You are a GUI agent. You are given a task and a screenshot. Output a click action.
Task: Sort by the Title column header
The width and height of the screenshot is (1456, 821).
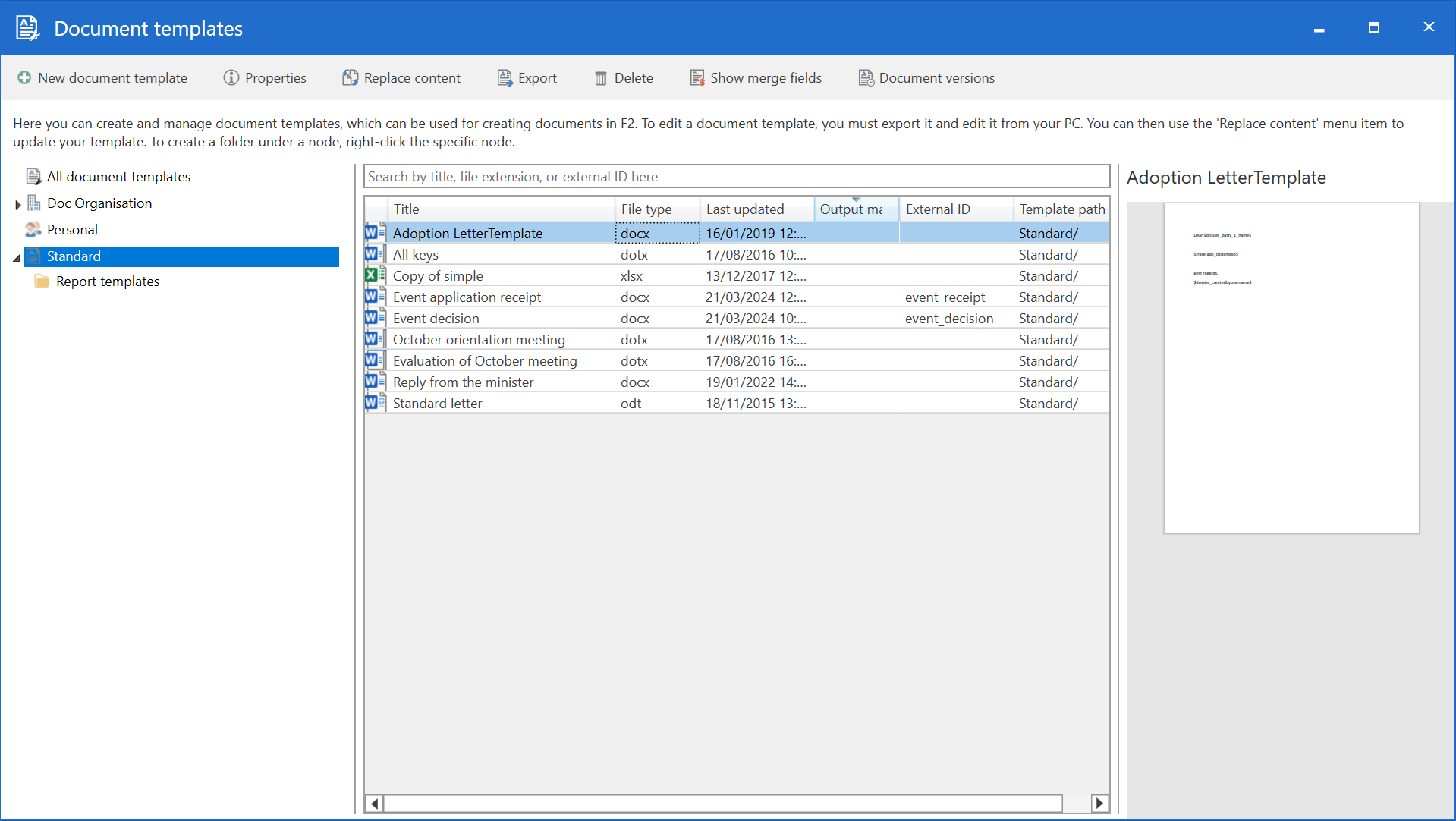[x=501, y=209]
